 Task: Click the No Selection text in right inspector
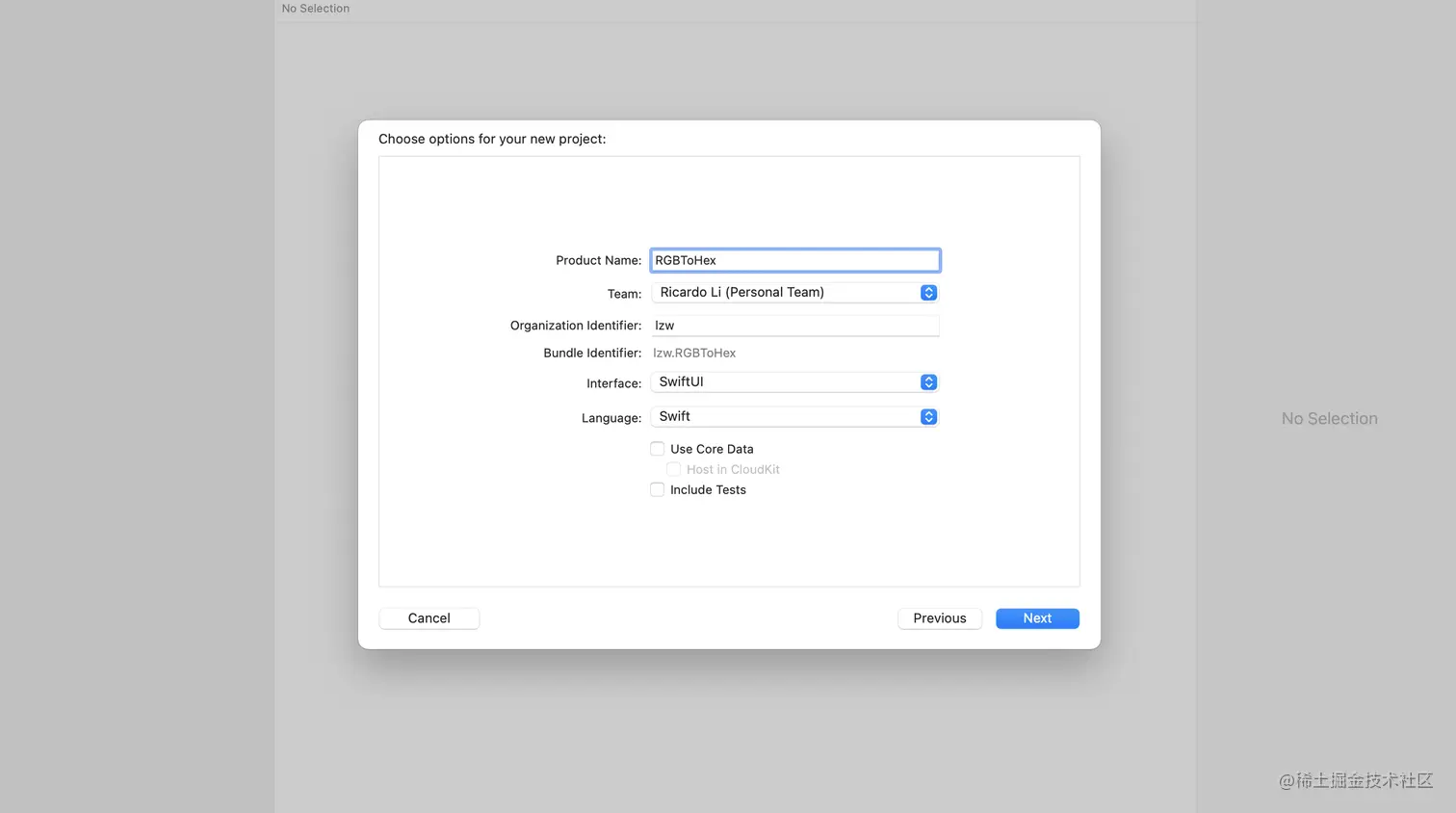[x=1329, y=419]
